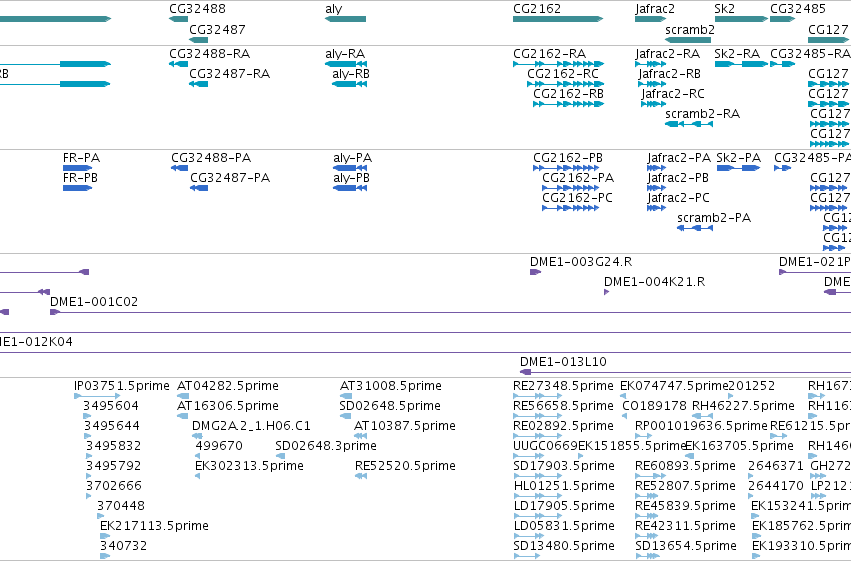Click protein CG32488-PA
The width and height of the screenshot is (851, 561).
(x=180, y=168)
